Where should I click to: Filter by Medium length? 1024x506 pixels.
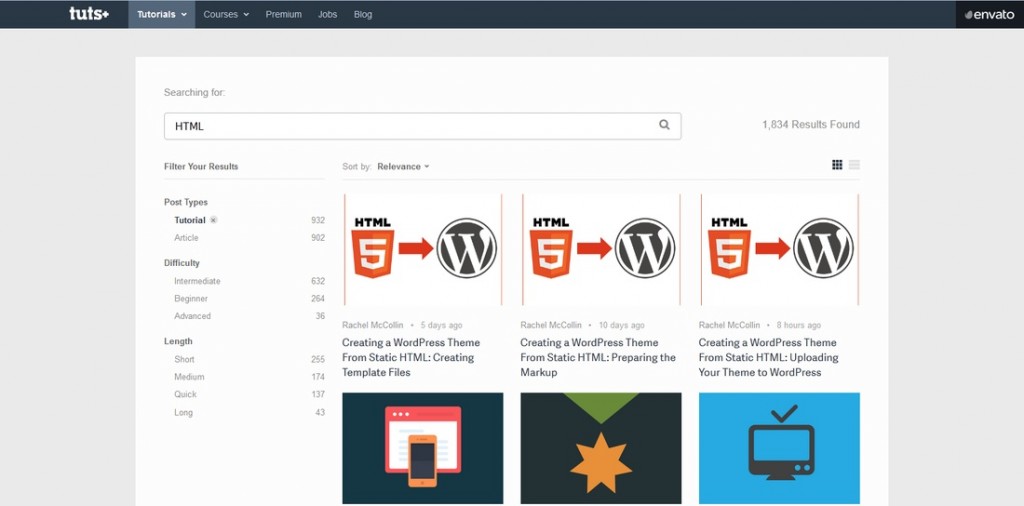tap(189, 377)
